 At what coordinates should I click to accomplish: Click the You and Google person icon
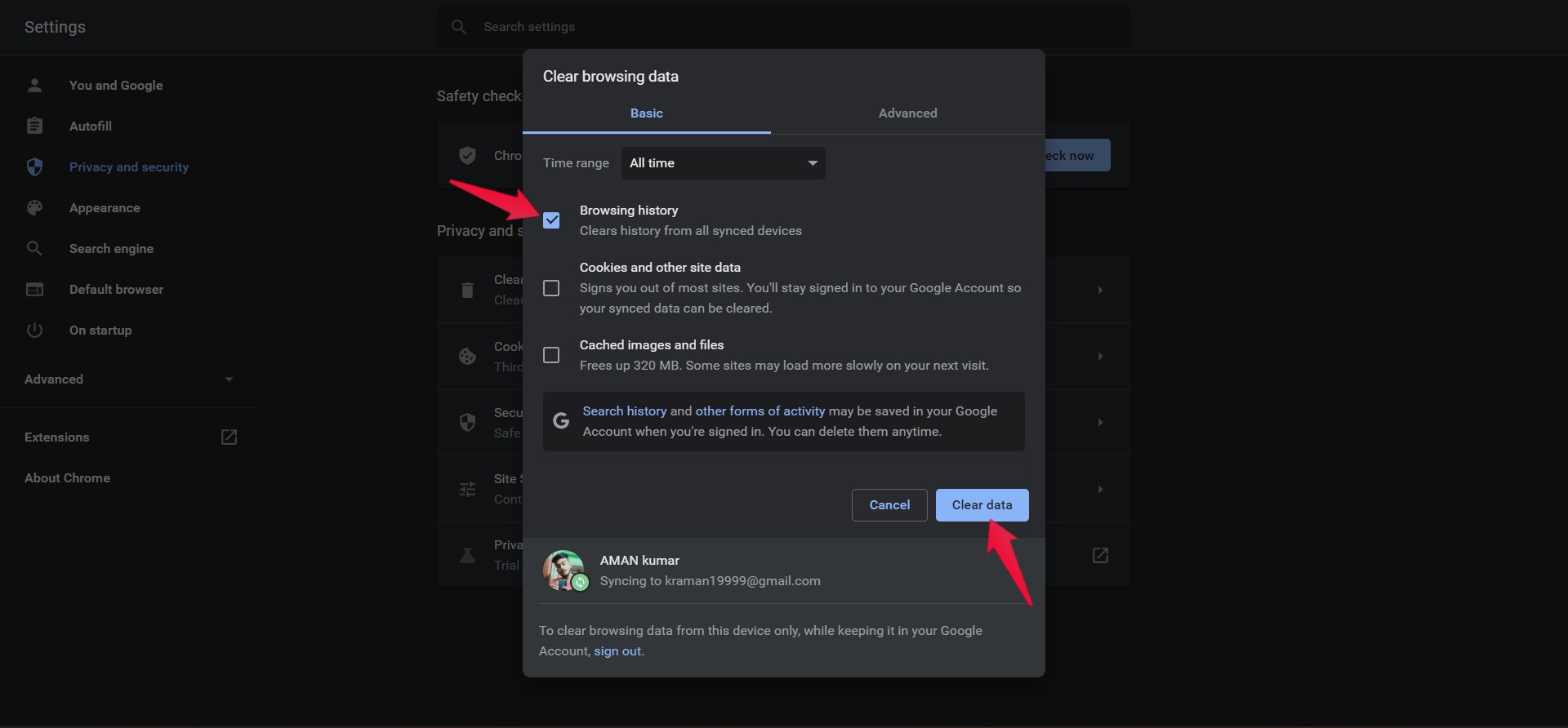click(x=34, y=85)
